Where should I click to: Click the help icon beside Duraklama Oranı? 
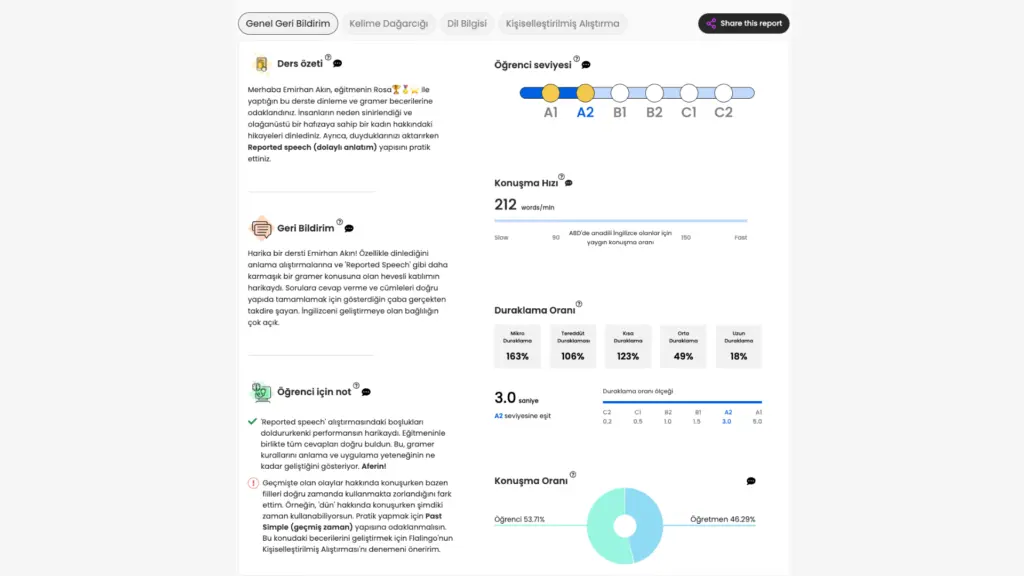(x=579, y=304)
